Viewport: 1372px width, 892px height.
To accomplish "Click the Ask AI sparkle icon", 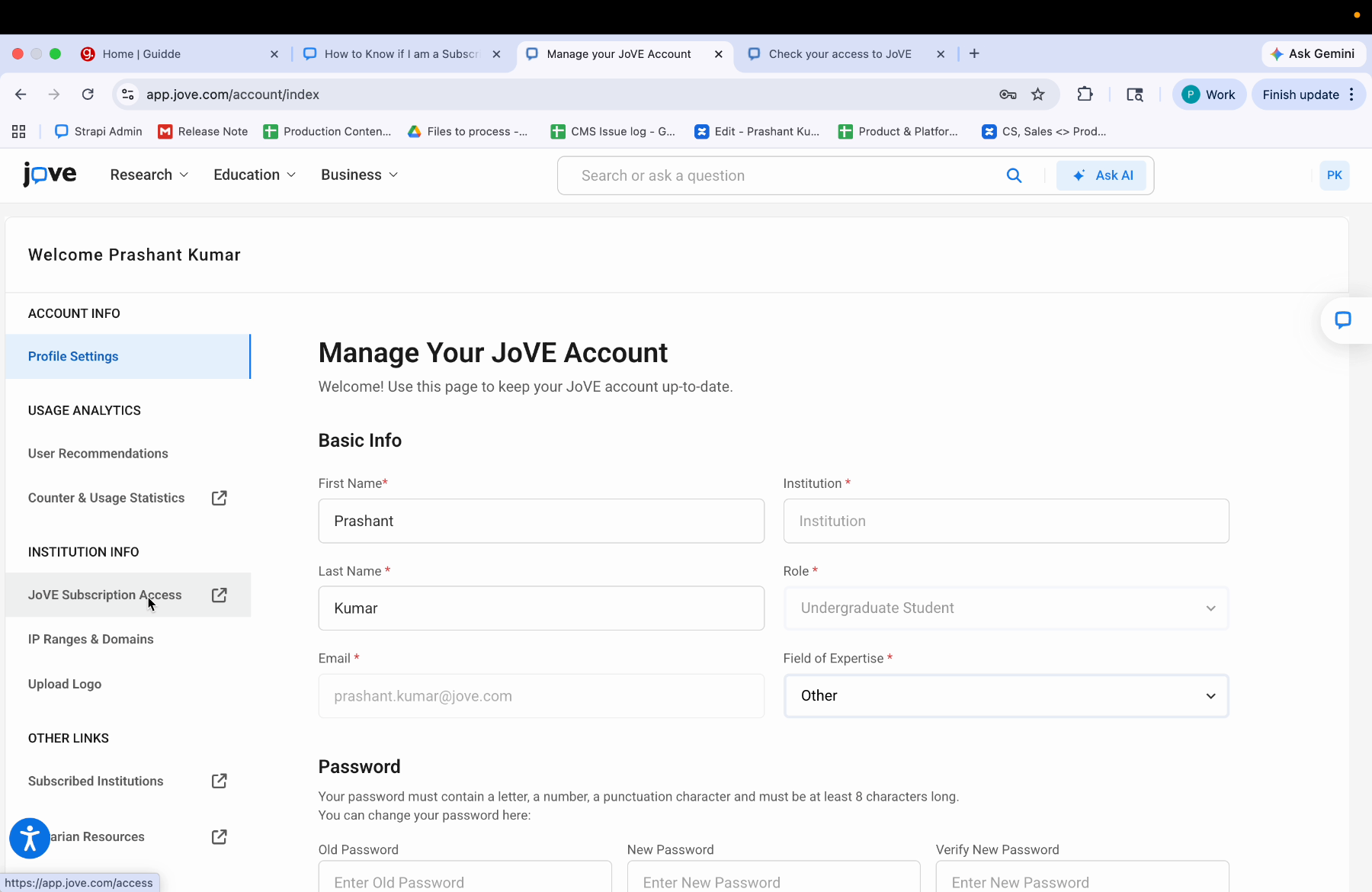I will pyautogui.click(x=1078, y=175).
